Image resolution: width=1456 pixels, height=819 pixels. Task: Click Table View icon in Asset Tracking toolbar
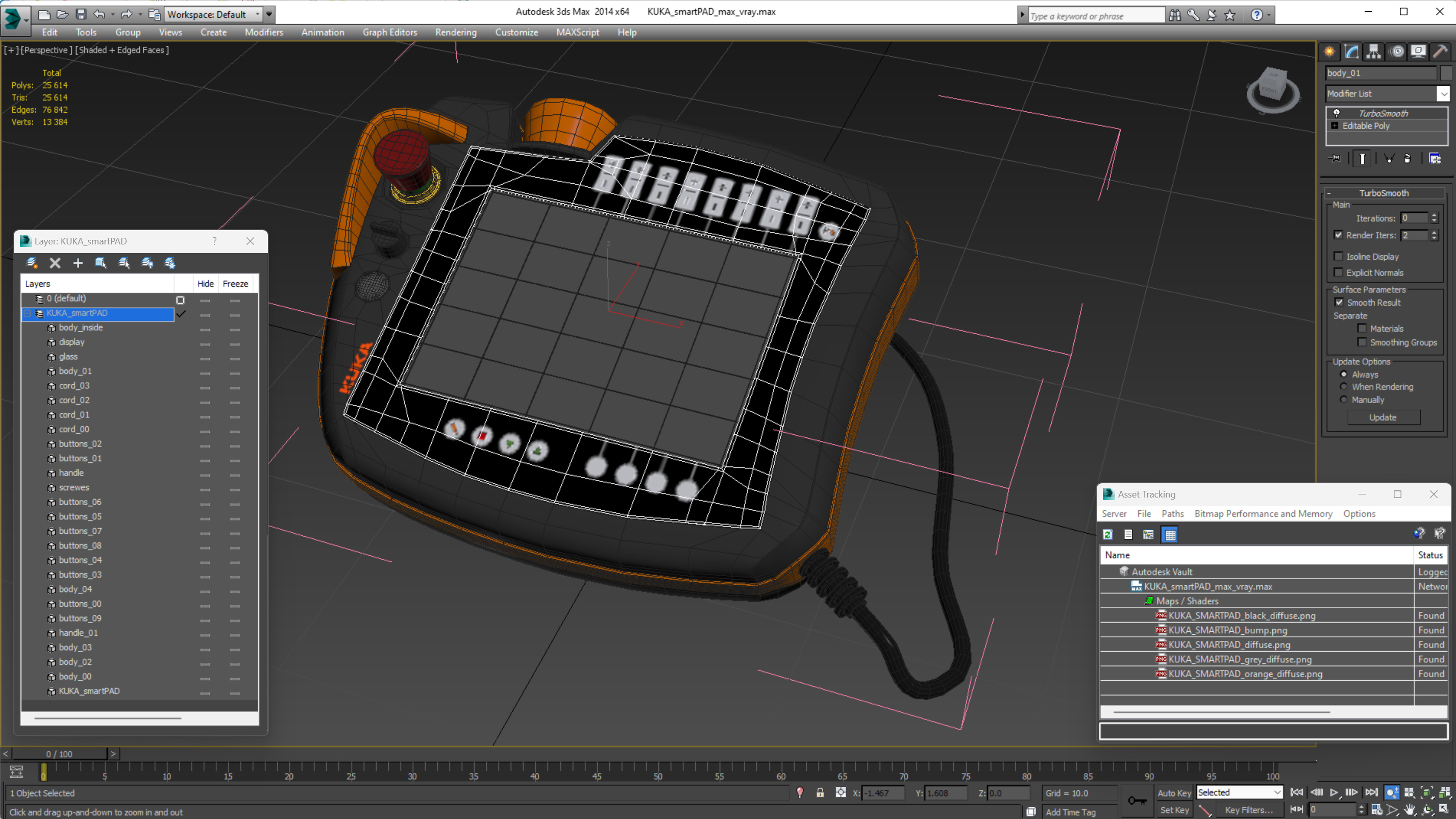[1169, 534]
